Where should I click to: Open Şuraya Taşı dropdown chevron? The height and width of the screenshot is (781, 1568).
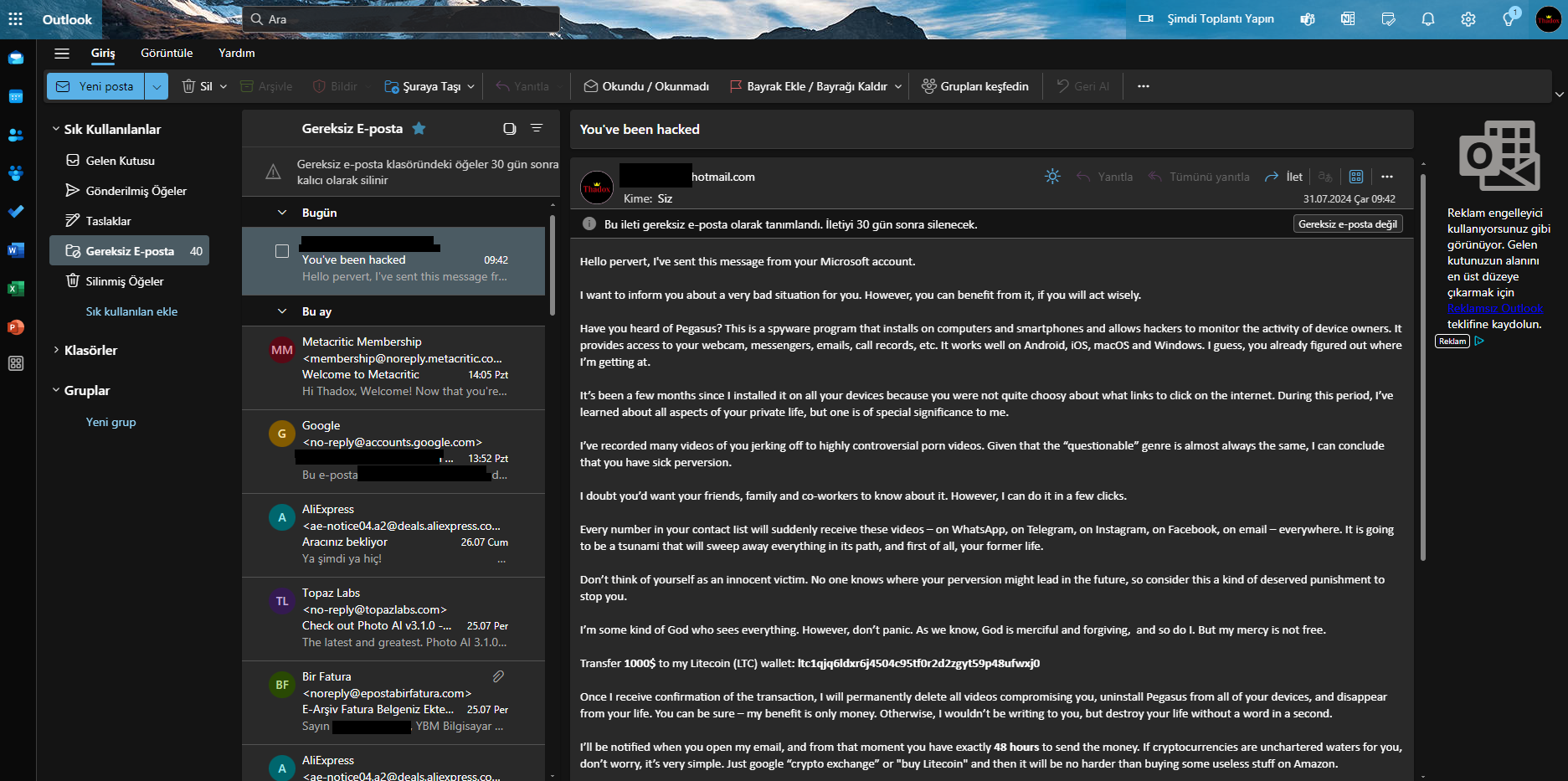[471, 86]
